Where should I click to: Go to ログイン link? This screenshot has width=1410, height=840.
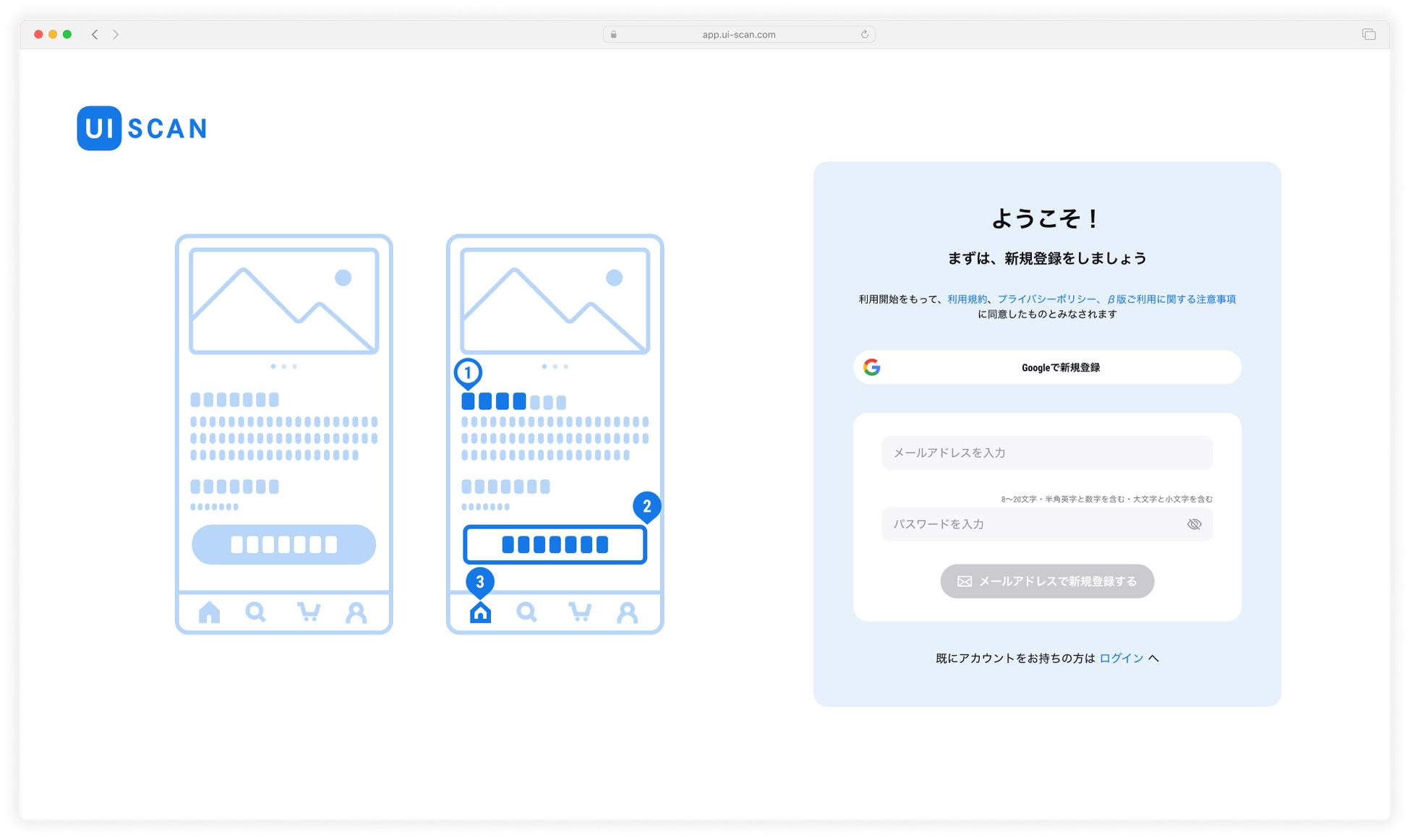1121,658
